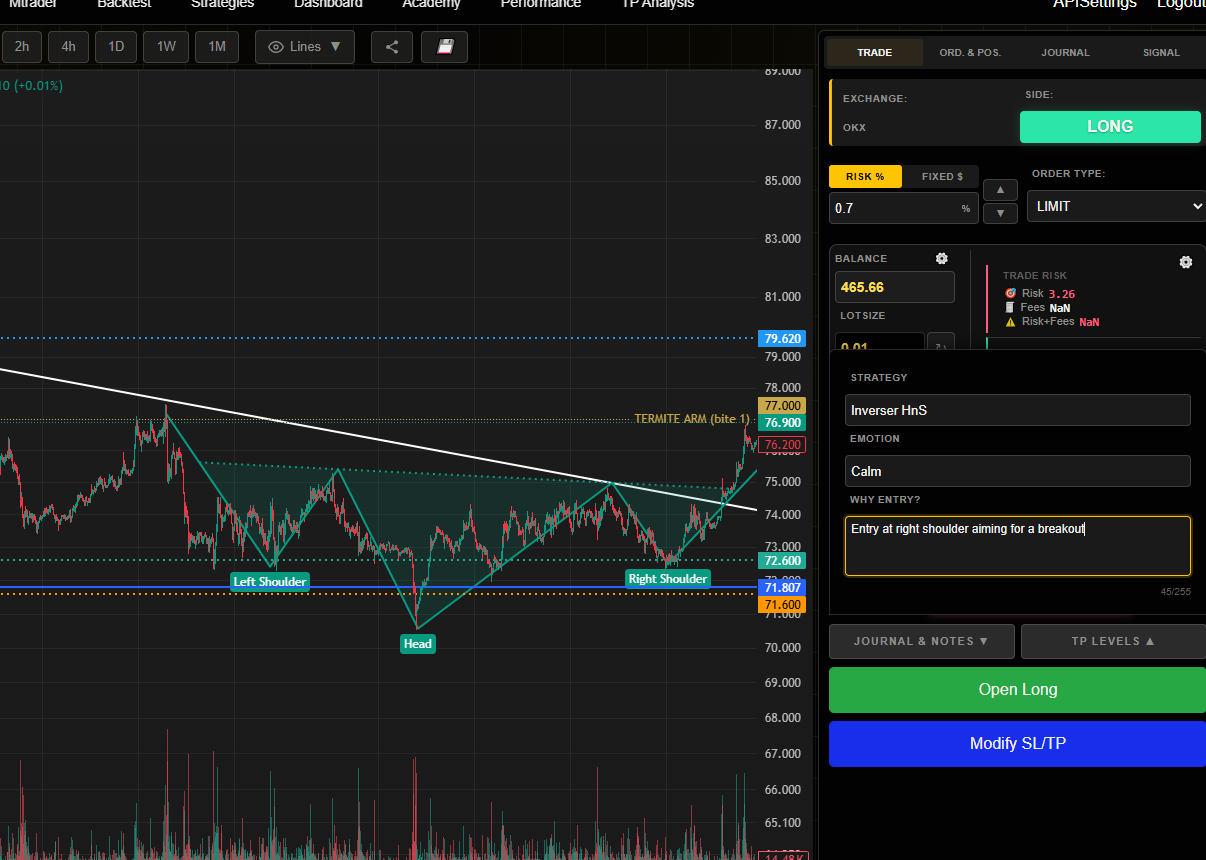Click the Right Shoulder chart label

click(668, 579)
